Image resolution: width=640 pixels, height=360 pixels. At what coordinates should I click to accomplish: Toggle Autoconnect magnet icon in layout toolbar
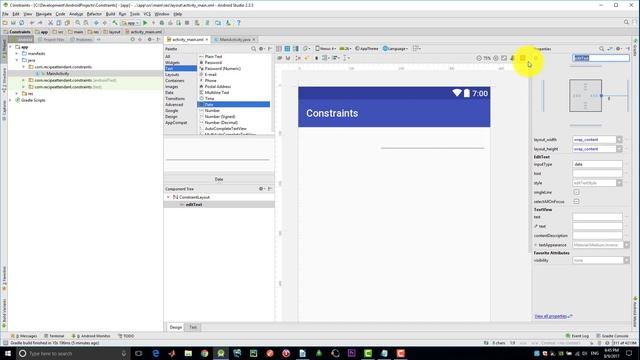click(288, 58)
